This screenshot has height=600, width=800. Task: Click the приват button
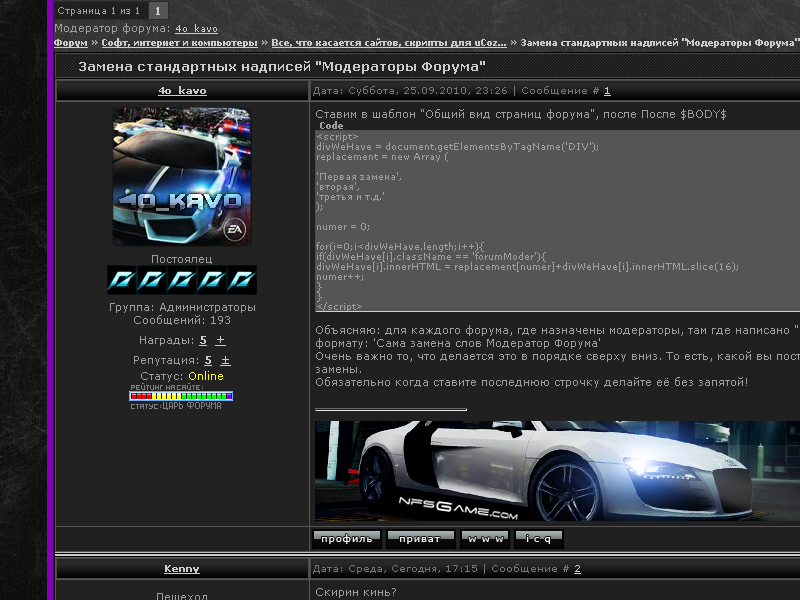(420, 539)
